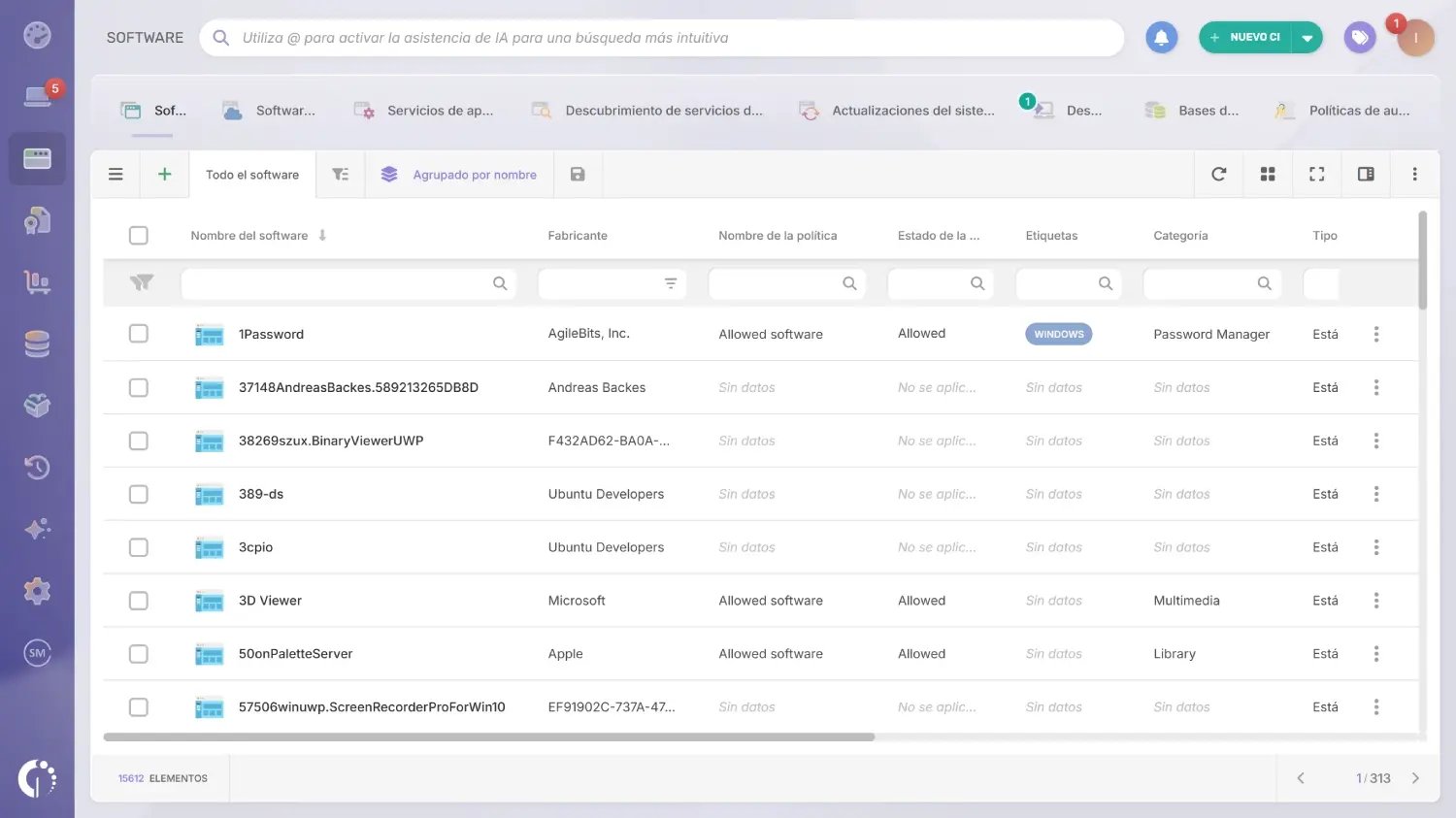Click the notifications bell icon
Image resolution: width=1456 pixels, height=818 pixels.
point(1161,38)
